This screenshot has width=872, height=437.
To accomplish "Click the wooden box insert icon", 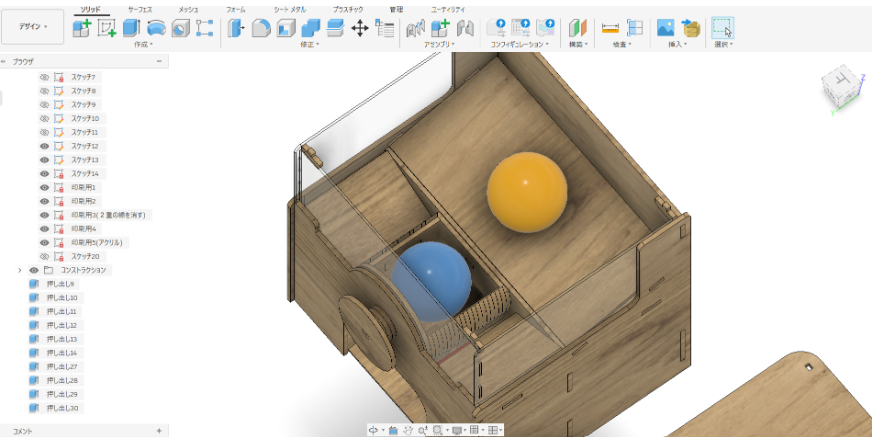I will 691,28.
